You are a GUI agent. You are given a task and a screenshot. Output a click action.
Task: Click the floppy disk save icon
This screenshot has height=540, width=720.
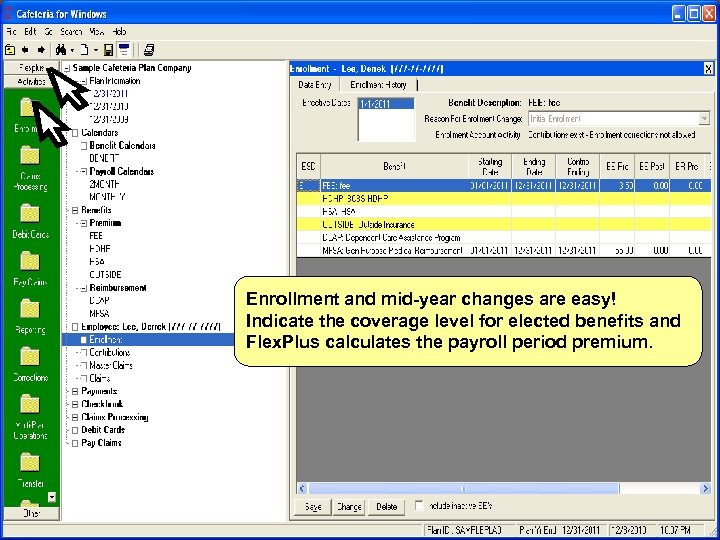click(108, 50)
